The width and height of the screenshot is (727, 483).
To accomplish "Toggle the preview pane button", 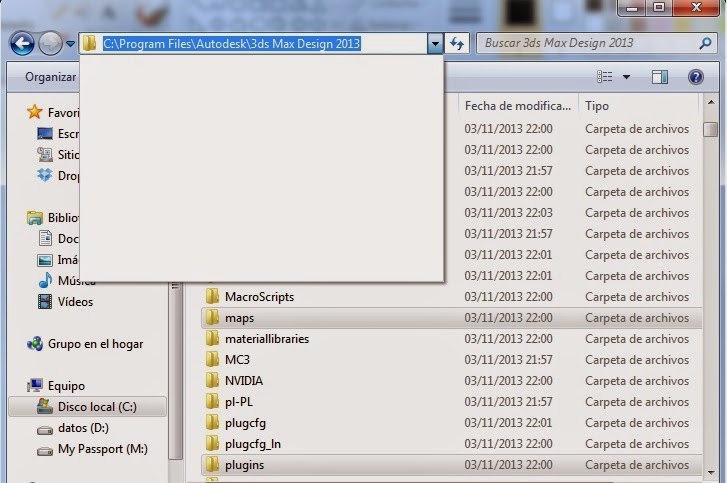I will coord(660,77).
